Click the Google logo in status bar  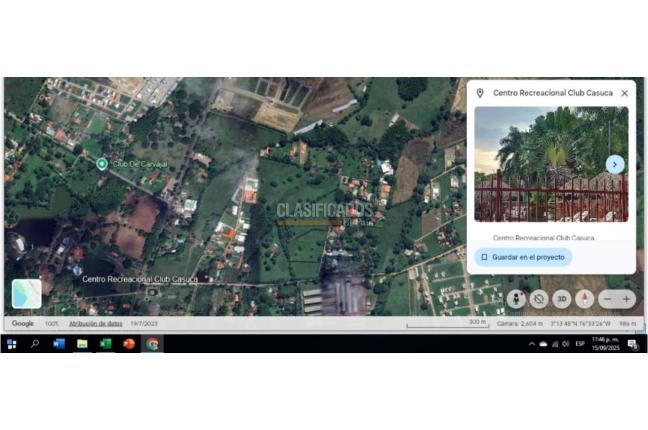(x=23, y=323)
